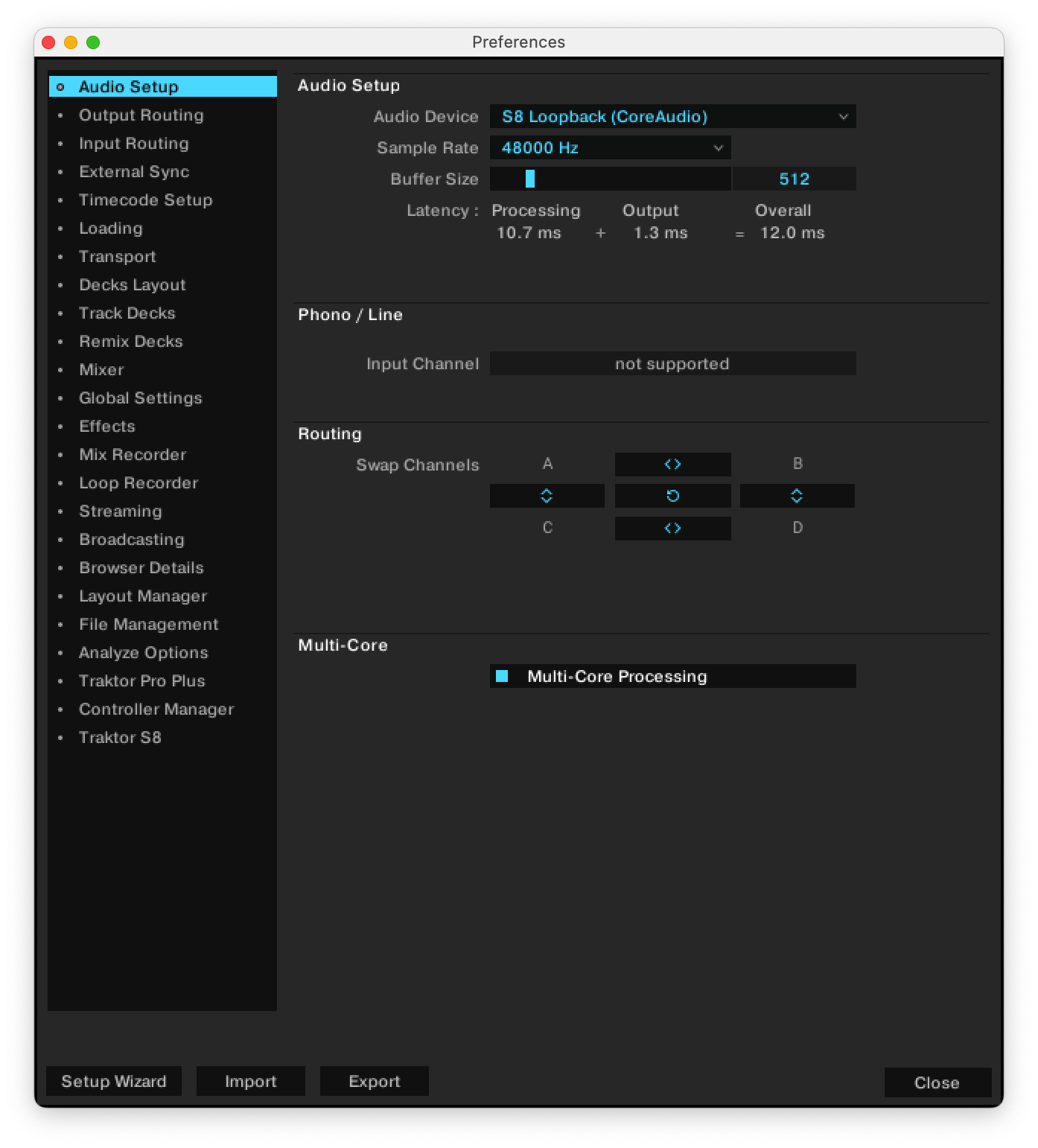Image resolution: width=1038 pixels, height=1148 pixels.
Task: Open Output Routing preferences
Action: tap(162, 115)
